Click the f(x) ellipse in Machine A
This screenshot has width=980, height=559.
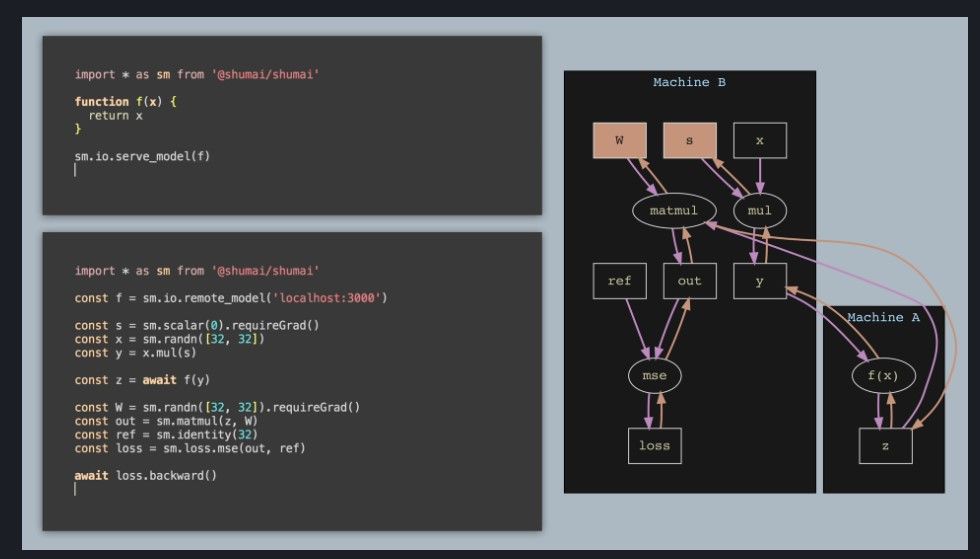[885, 376]
